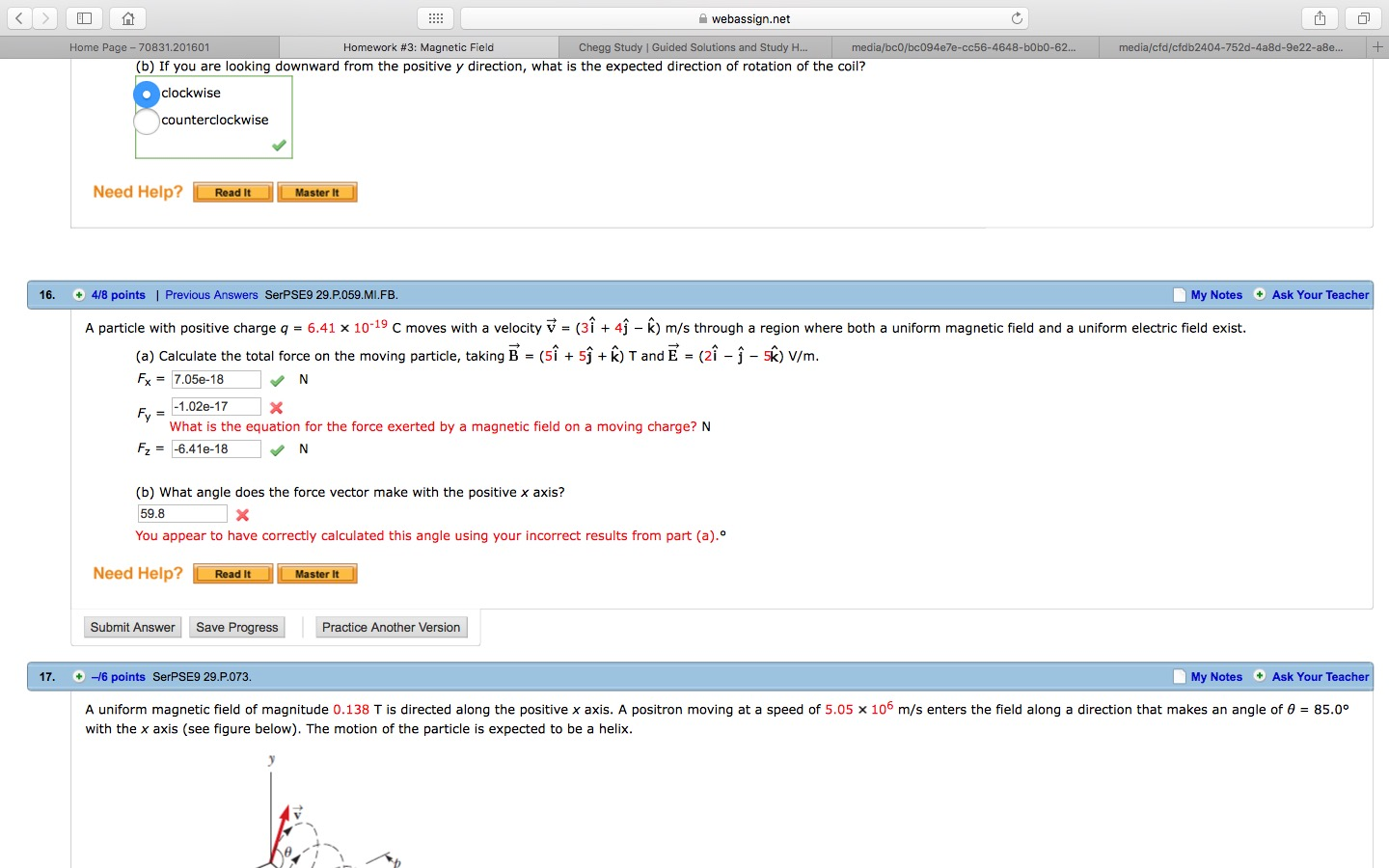The height and width of the screenshot is (868, 1389).
Task: Add a new tab with plus icon
Action: click(x=1377, y=46)
